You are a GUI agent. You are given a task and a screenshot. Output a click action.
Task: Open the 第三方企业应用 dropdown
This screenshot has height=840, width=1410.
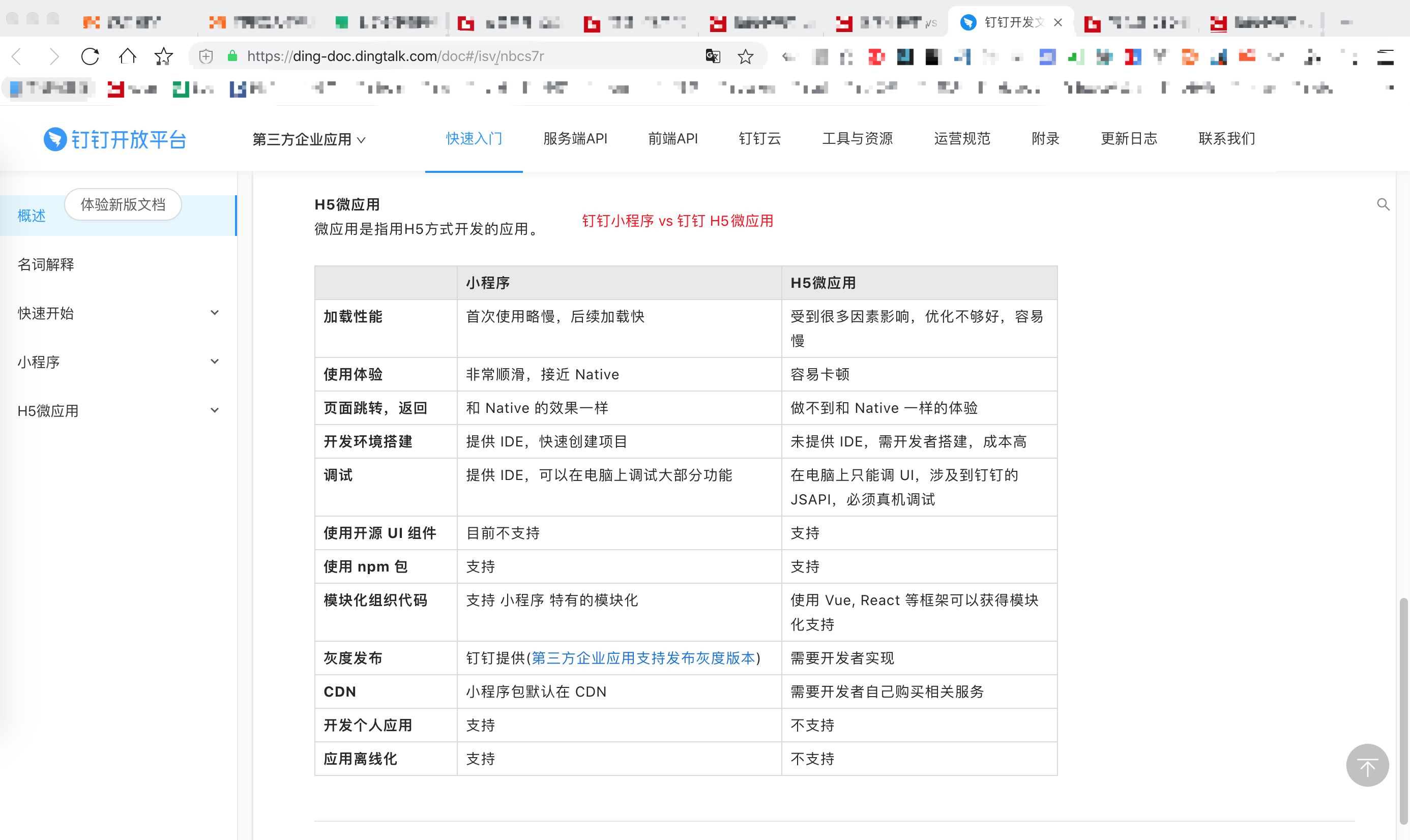click(x=309, y=139)
